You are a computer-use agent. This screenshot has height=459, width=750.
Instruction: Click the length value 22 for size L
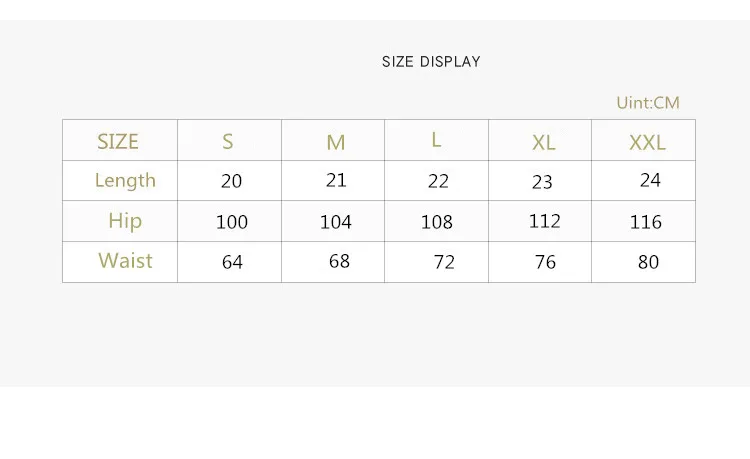tap(438, 182)
